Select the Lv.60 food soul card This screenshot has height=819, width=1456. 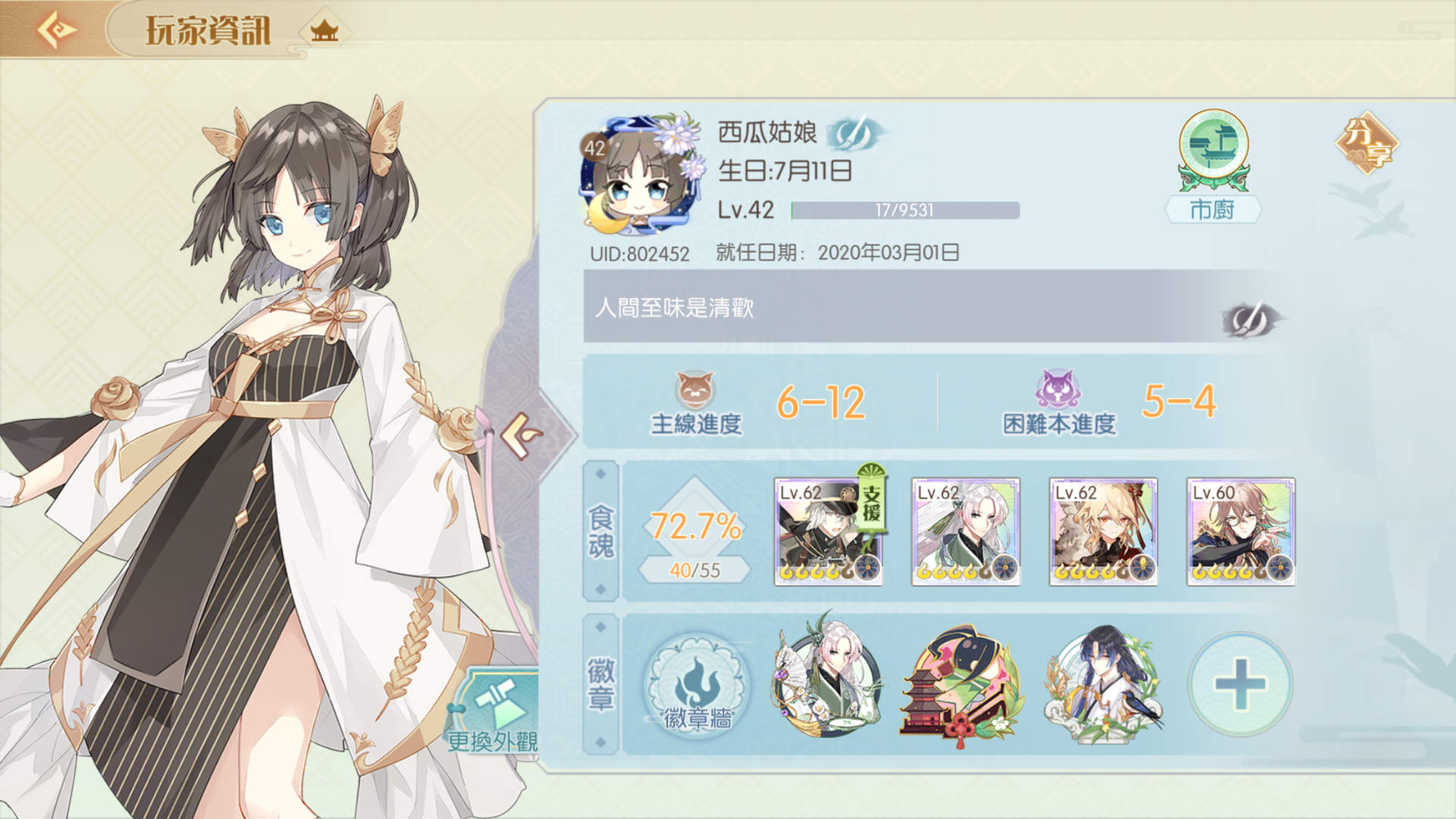[1241, 532]
